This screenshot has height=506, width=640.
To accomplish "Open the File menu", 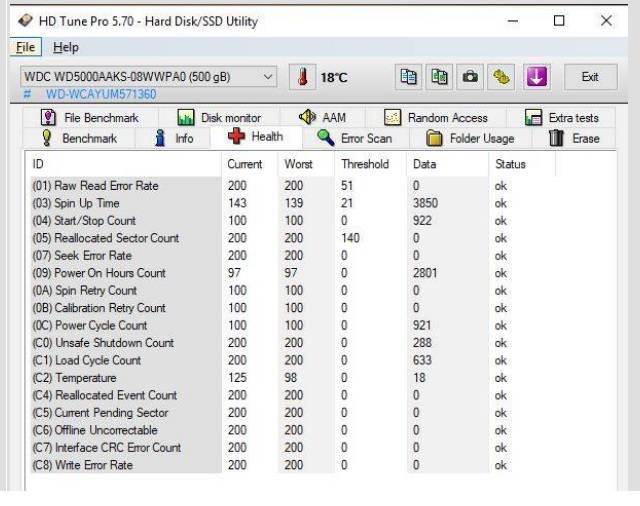I will click(25, 47).
